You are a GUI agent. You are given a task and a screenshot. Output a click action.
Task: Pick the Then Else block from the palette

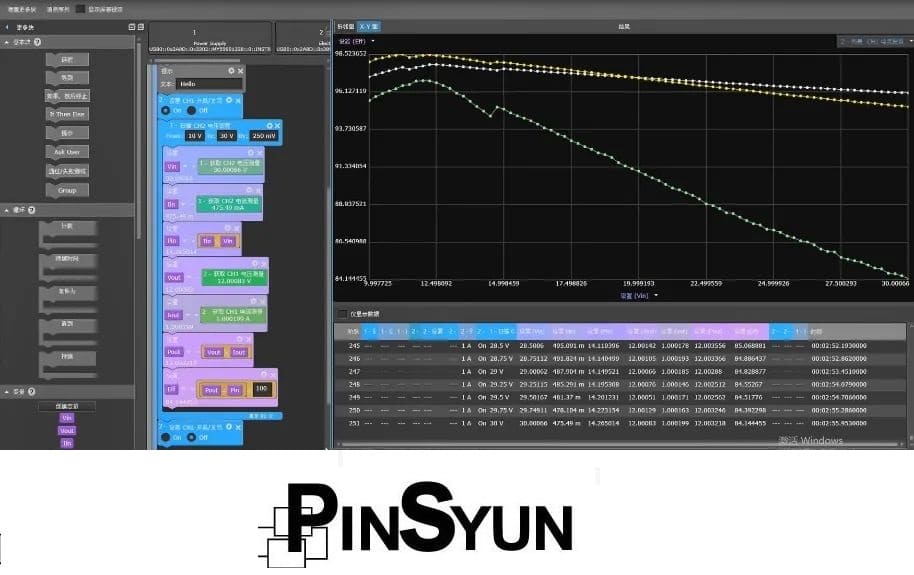pyautogui.click(x=67, y=114)
